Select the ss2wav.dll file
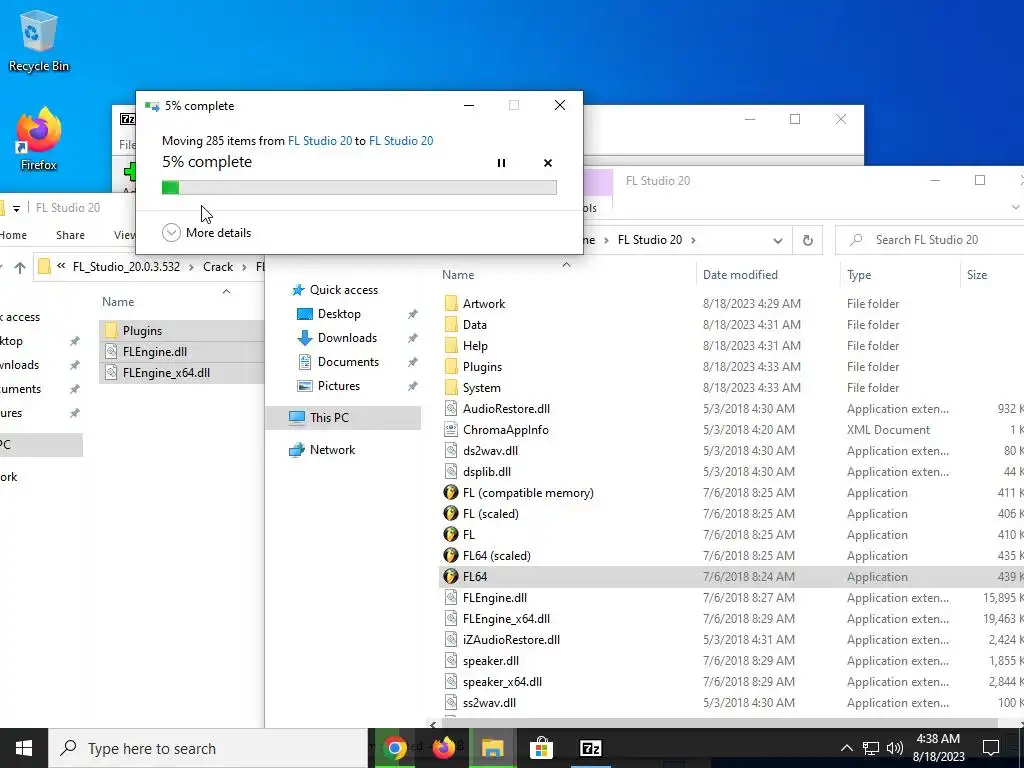 (489, 703)
